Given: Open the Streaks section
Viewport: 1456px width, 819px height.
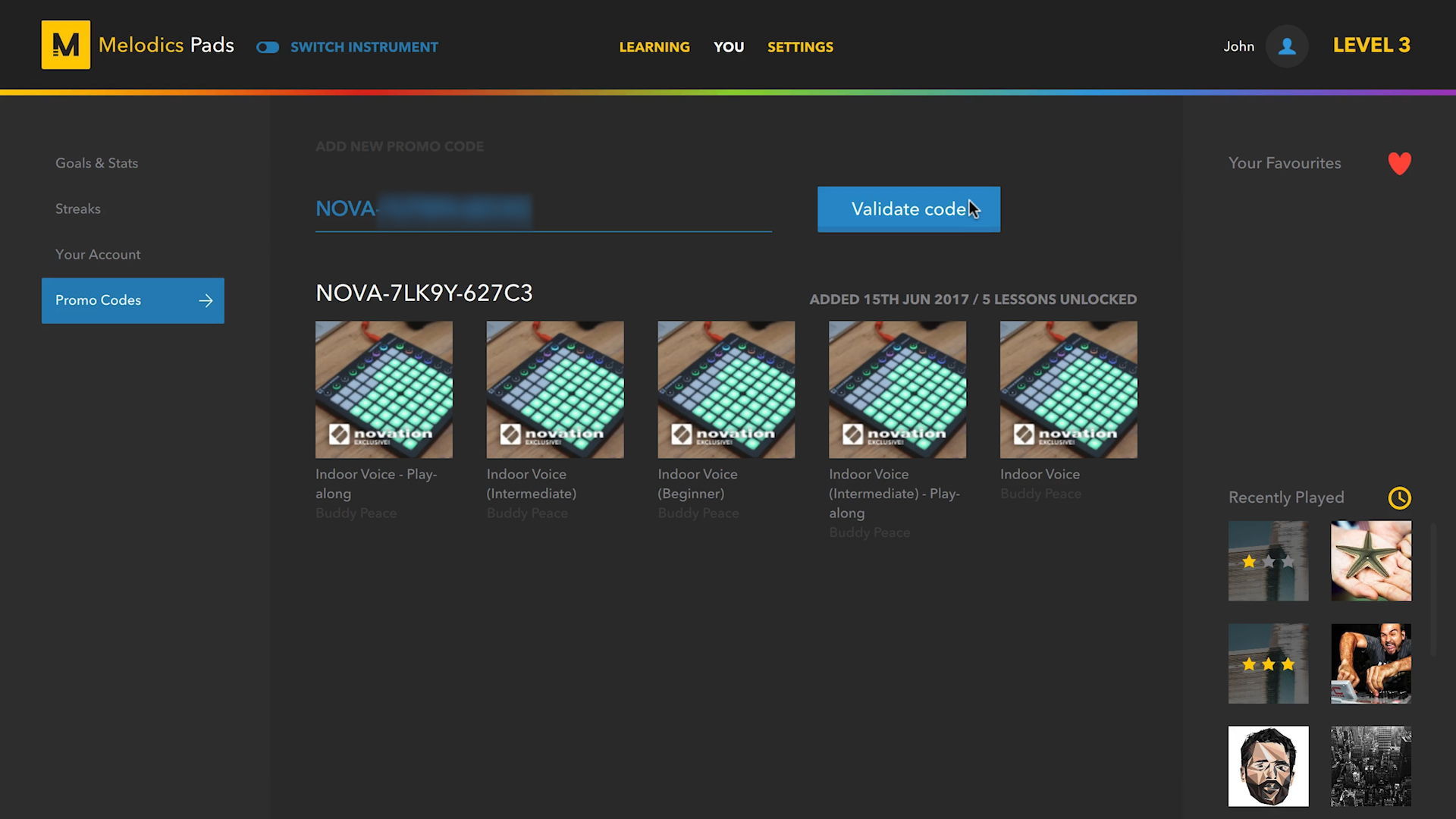Looking at the screenshot, I should pos(77,209).
